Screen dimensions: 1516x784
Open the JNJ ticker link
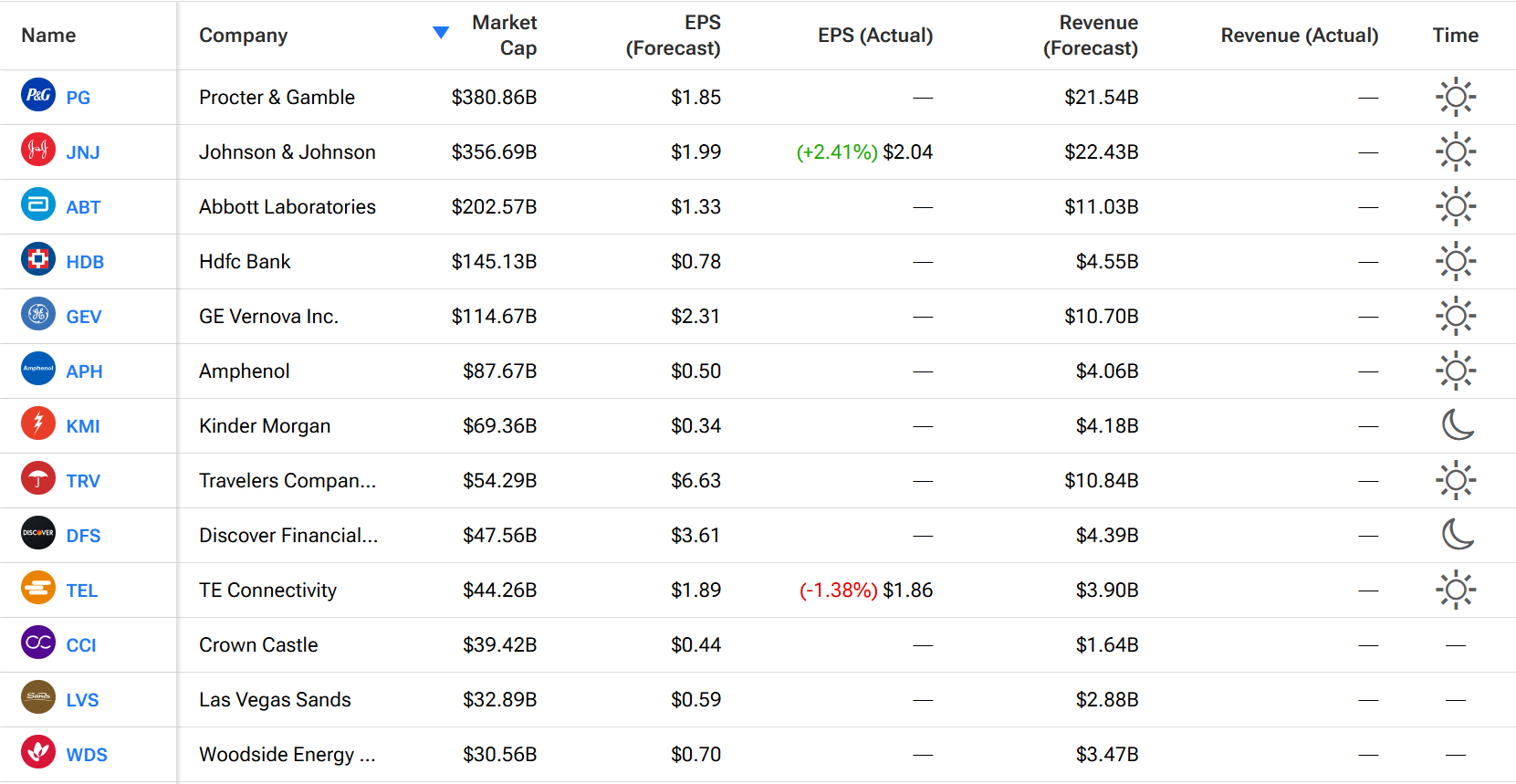tap(83, 152)
